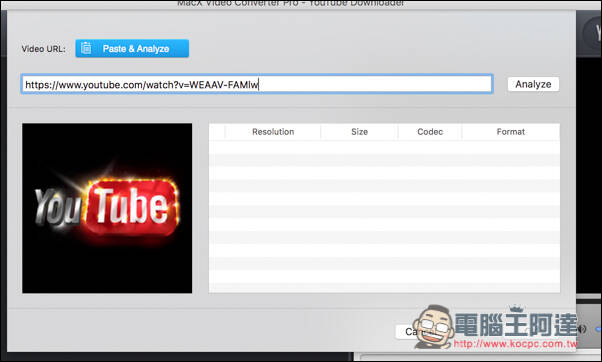The width and height of the screenshot is (602, 362).
Task: Click the clipboard icon on Paste & Analyze
Action: coord(86,48)
